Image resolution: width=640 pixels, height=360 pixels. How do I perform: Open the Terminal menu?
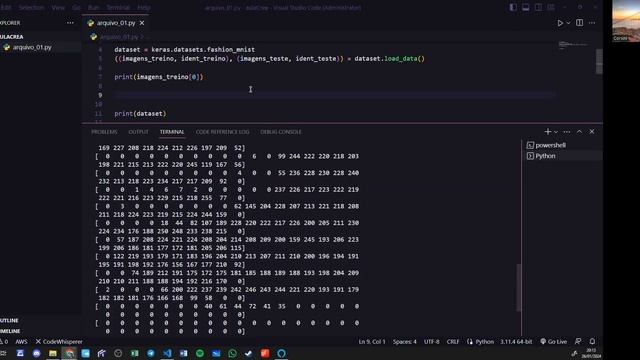118,7
